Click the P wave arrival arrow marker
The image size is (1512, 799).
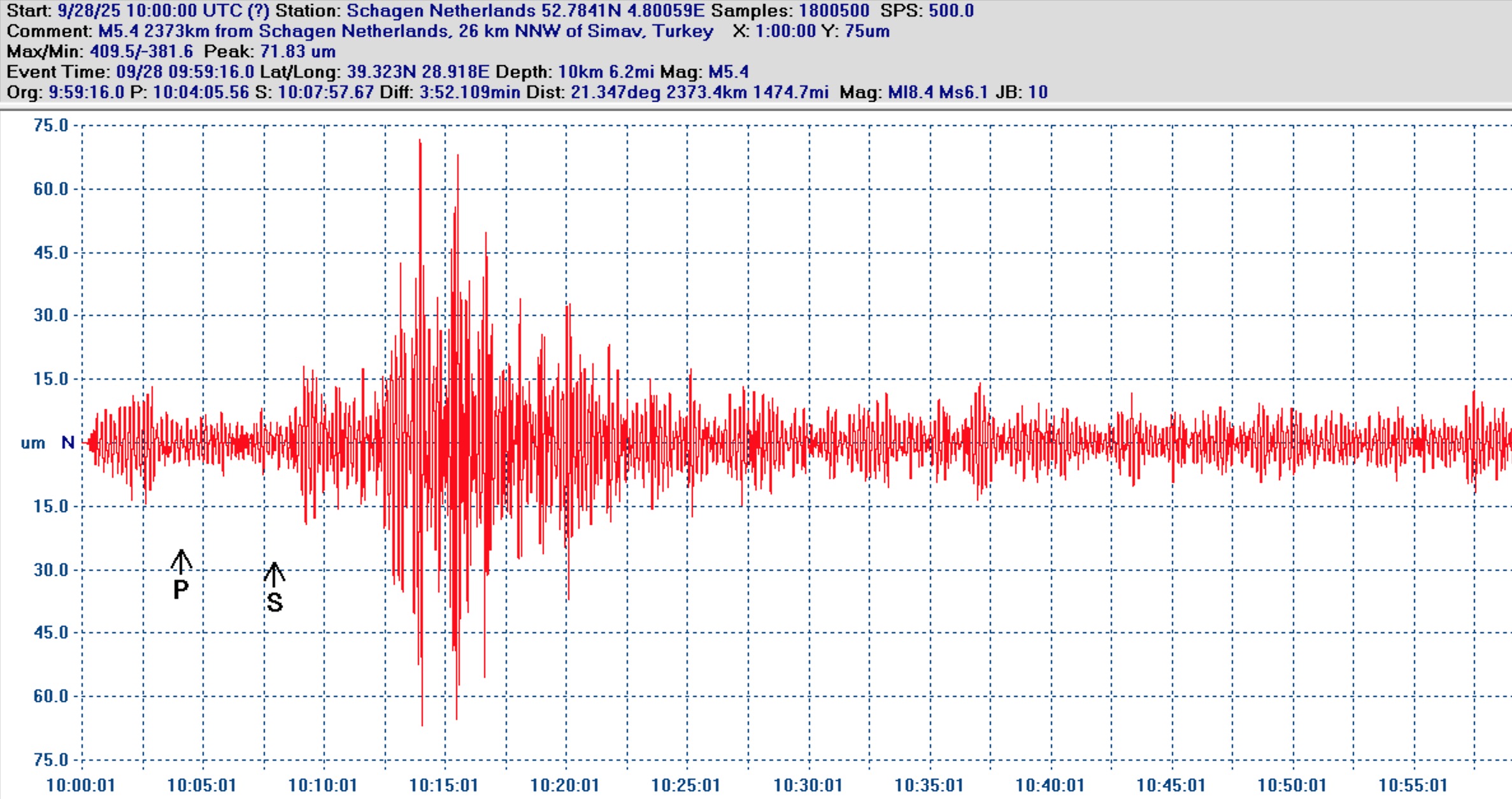[181, 561]
